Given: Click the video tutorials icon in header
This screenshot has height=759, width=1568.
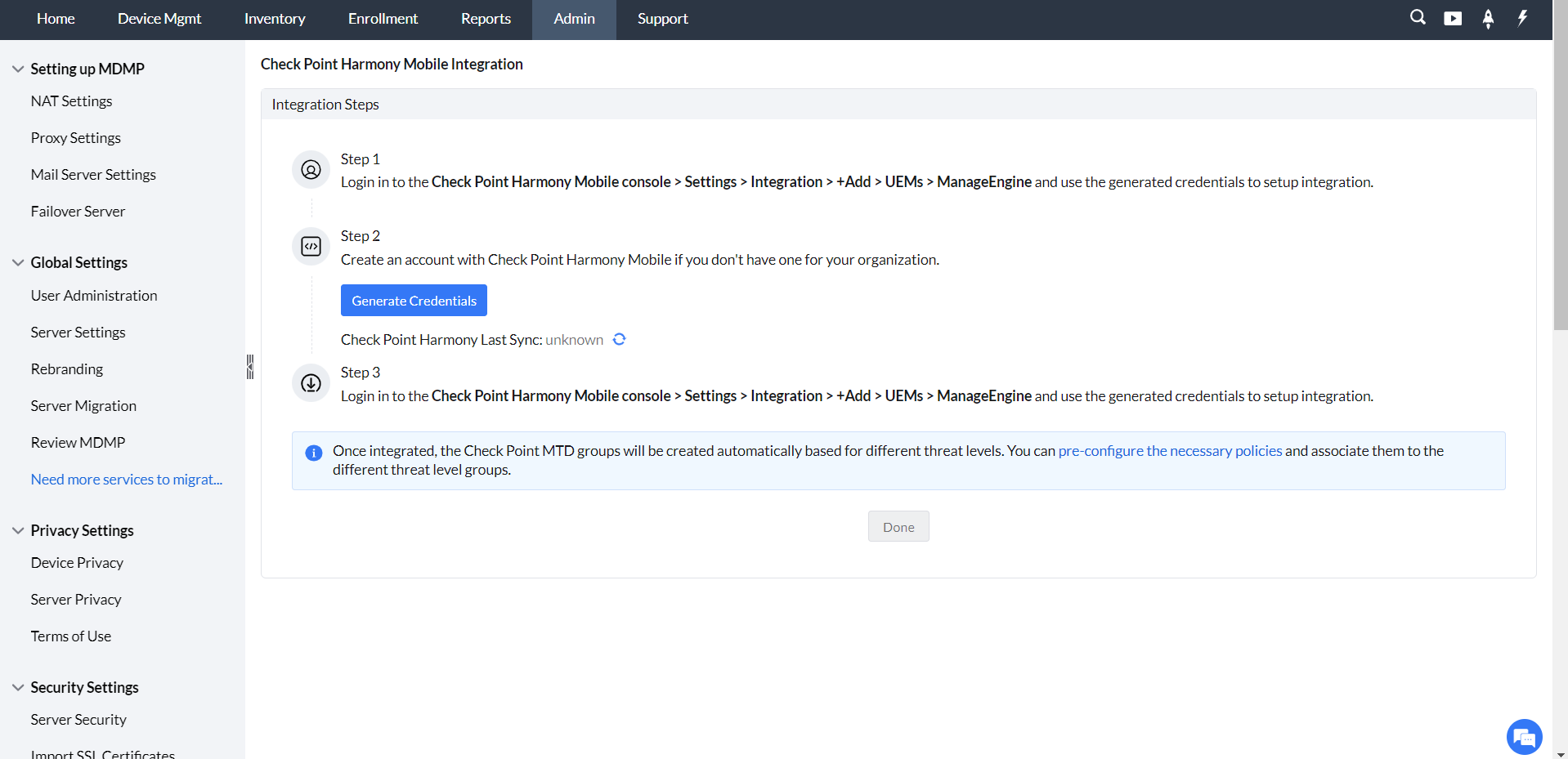Looking at the screenshot, I should pyautogui.click(x=1453, y=17).
